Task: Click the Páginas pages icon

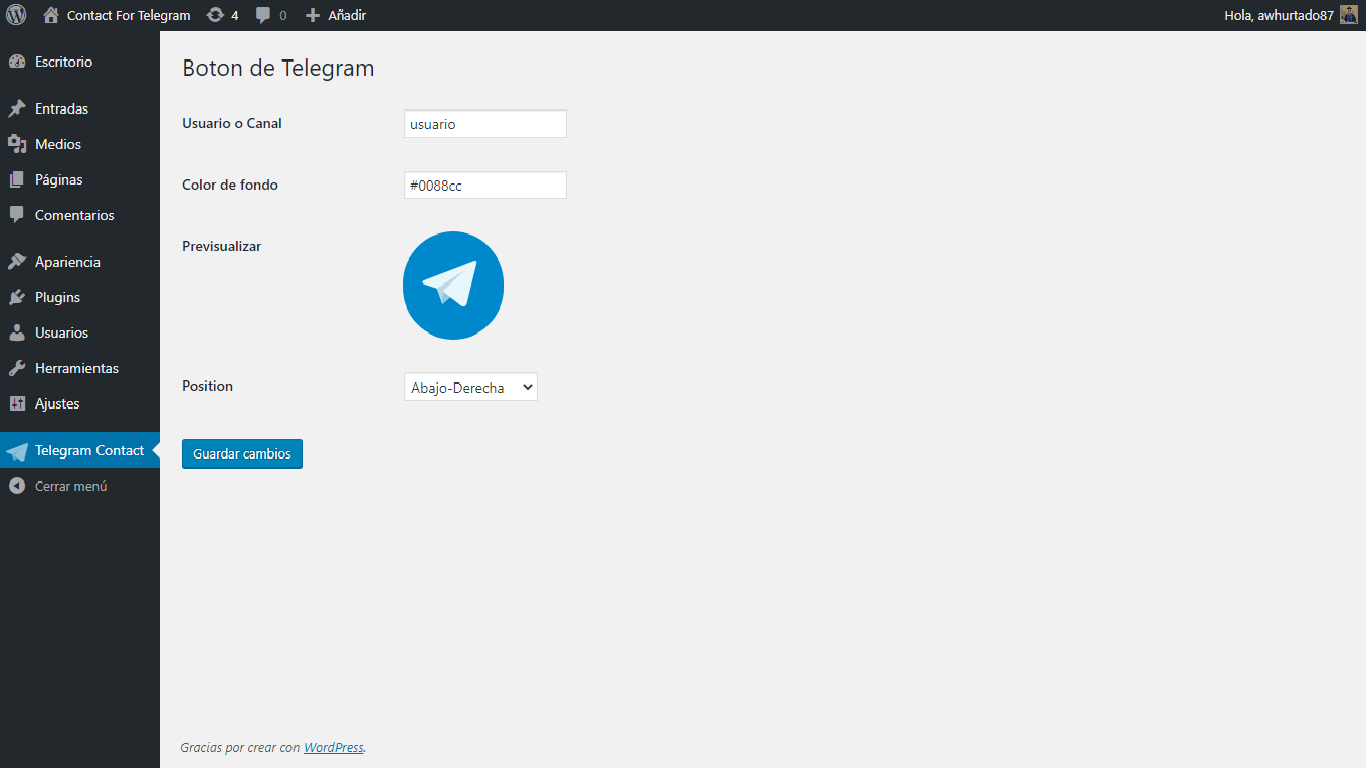Action: click(x=17, y=180)
